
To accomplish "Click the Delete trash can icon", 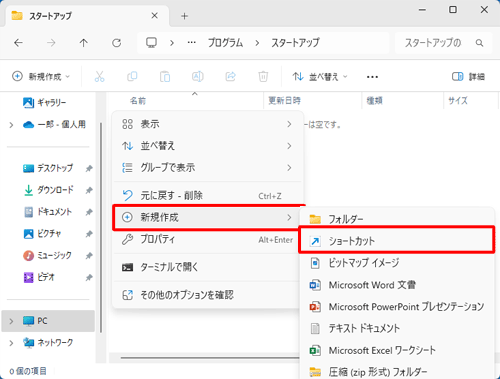I will coord(263,77).
